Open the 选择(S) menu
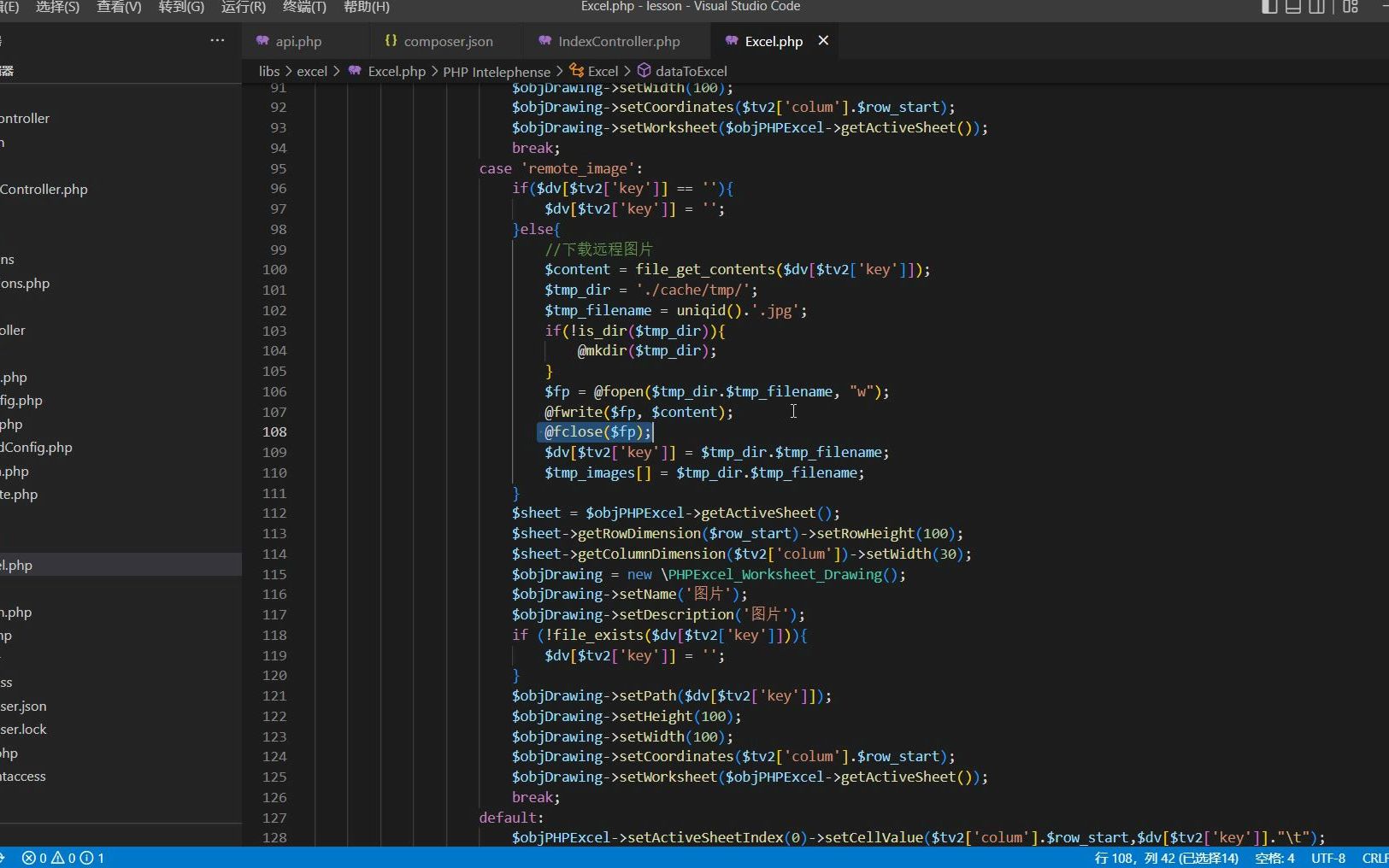This screenshot has width=1389, height=868. click(57, 7)
